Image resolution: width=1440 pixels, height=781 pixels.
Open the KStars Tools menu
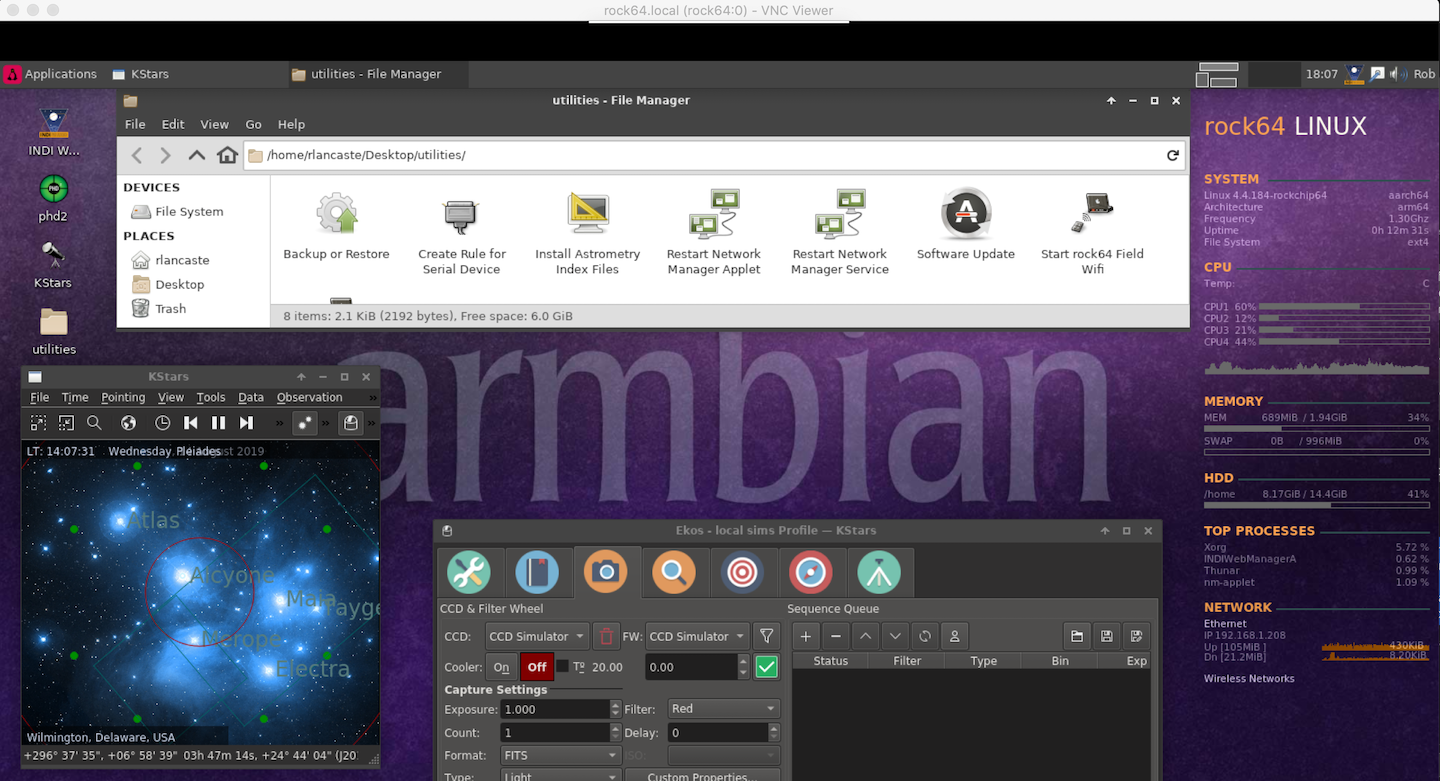pyautogui.click(x=210, y=397)
